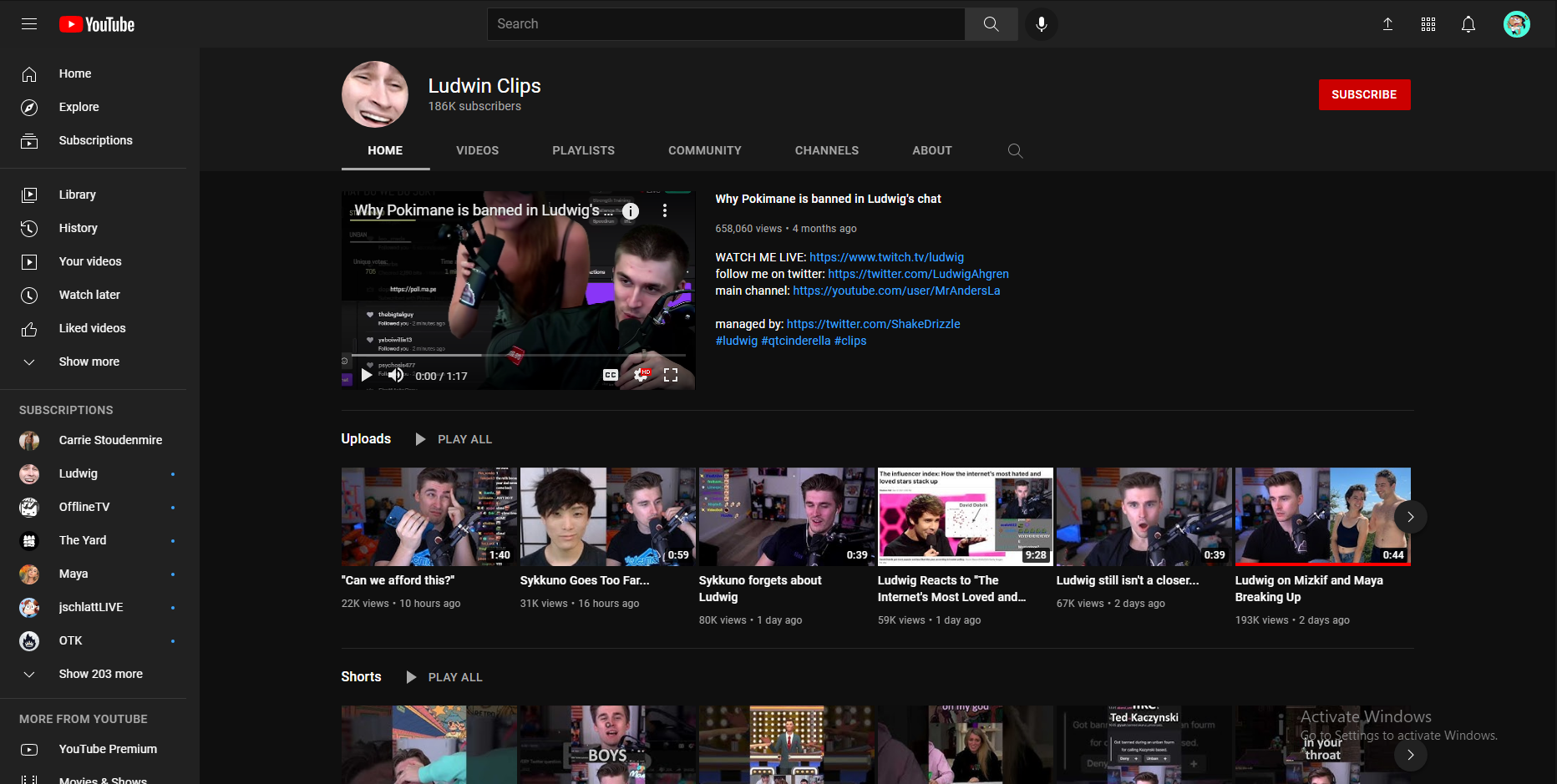Expand Show 203 more subscriptions
Screen dimensions: 1557x784
click(100, 674)
